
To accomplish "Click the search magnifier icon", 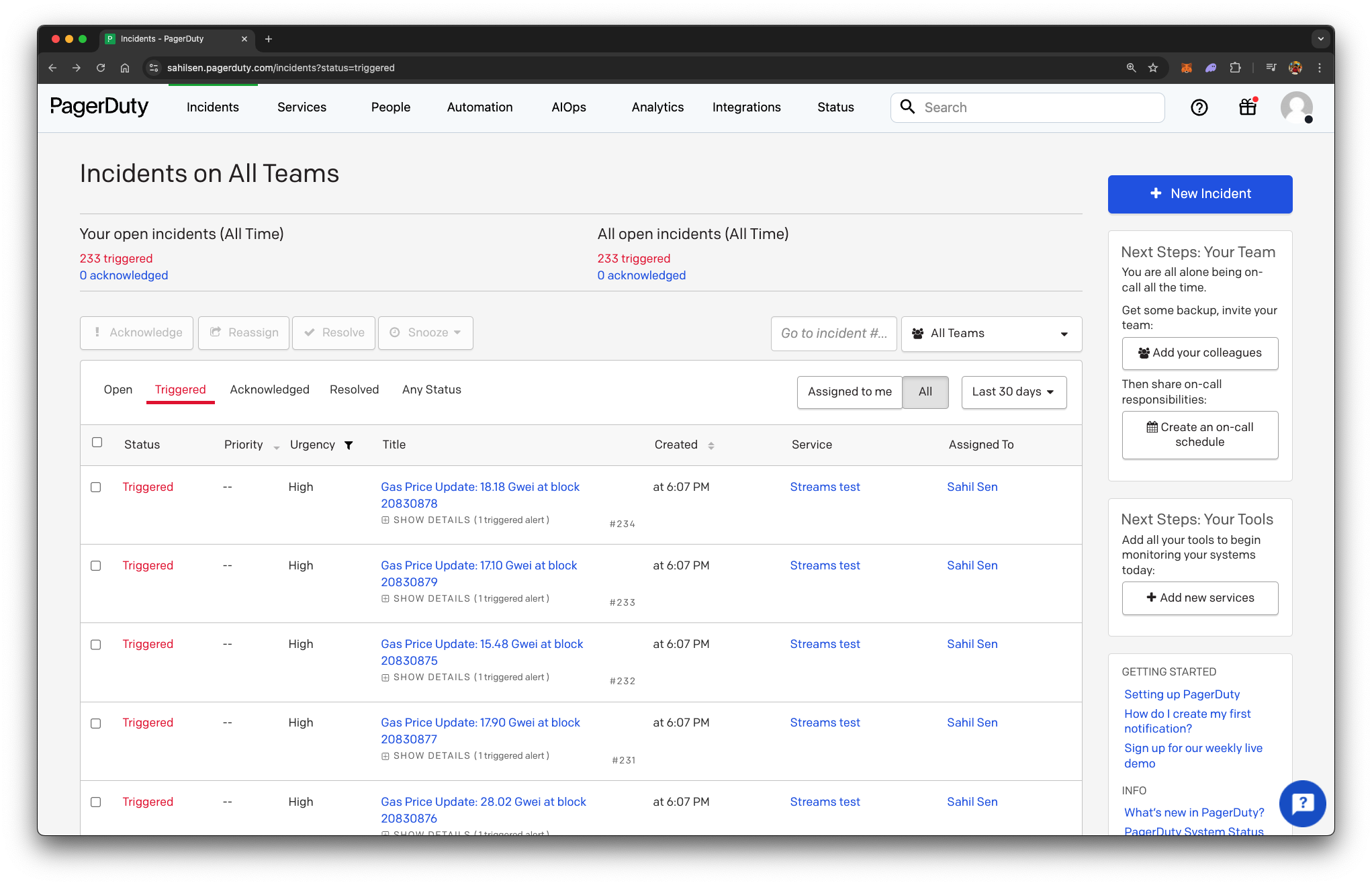I will 907,107.
